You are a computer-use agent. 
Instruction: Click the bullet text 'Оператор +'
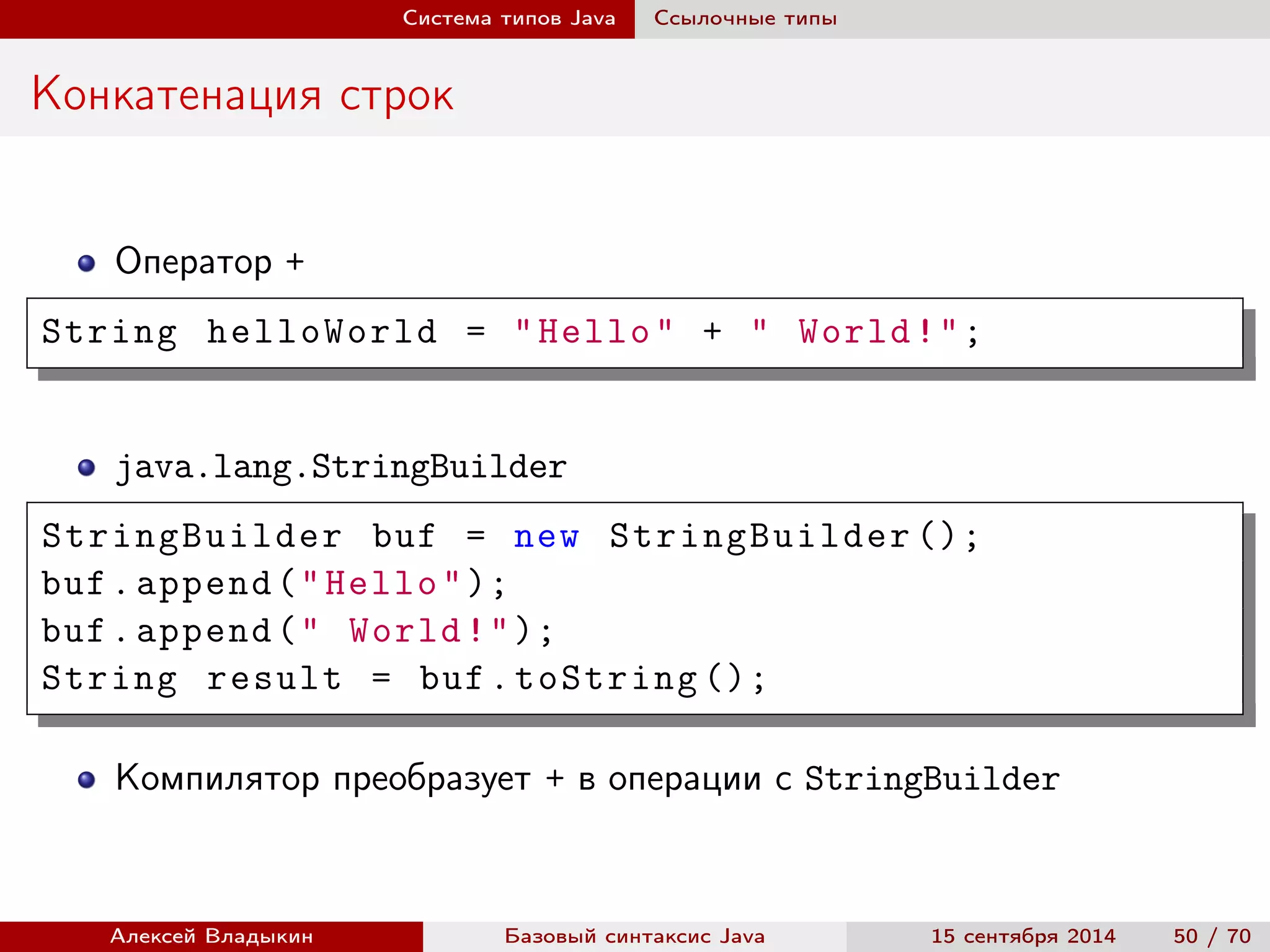coord(210,261)
